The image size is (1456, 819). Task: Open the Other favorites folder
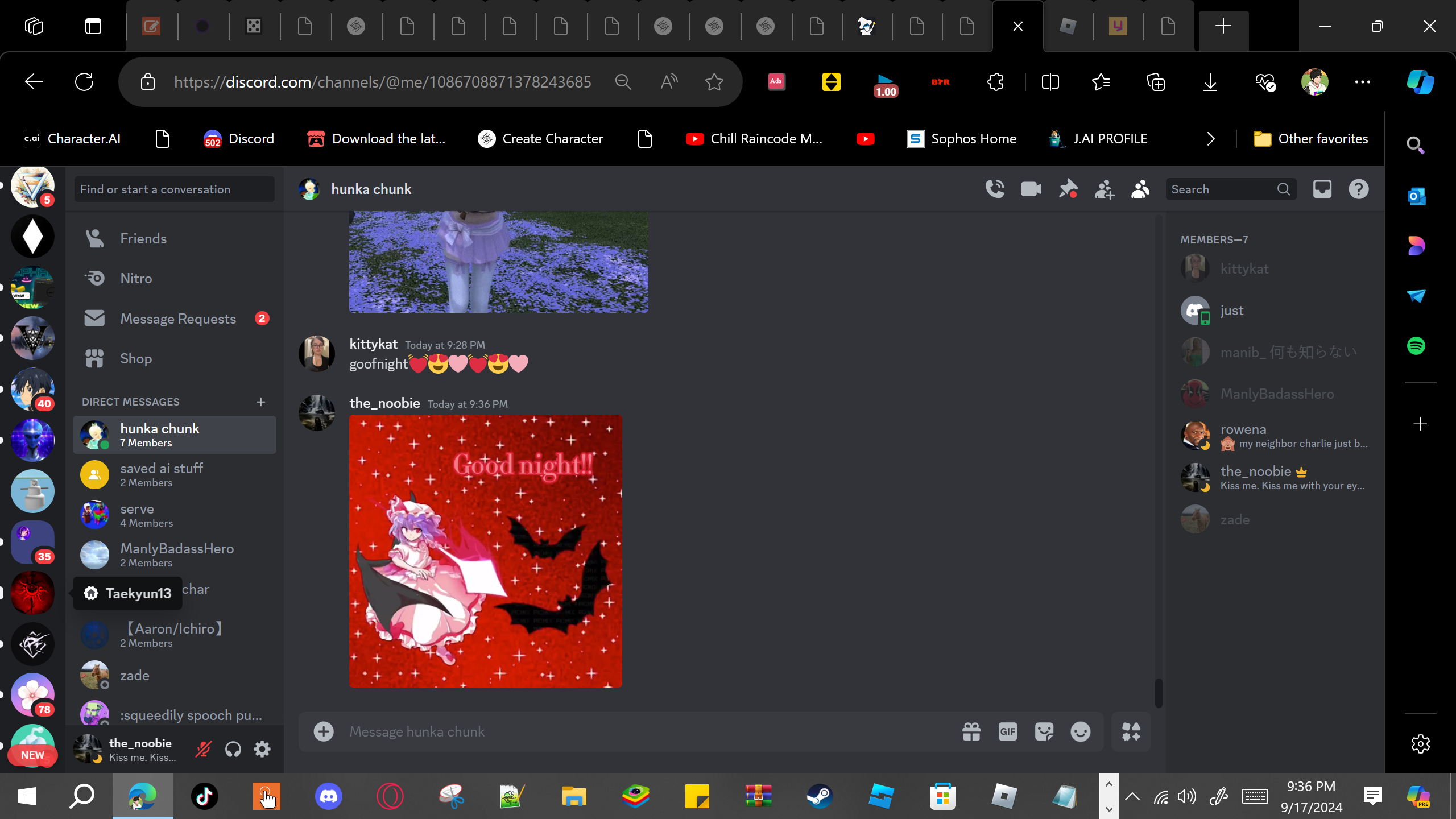pyautogui.click(x=1311, y=139)
